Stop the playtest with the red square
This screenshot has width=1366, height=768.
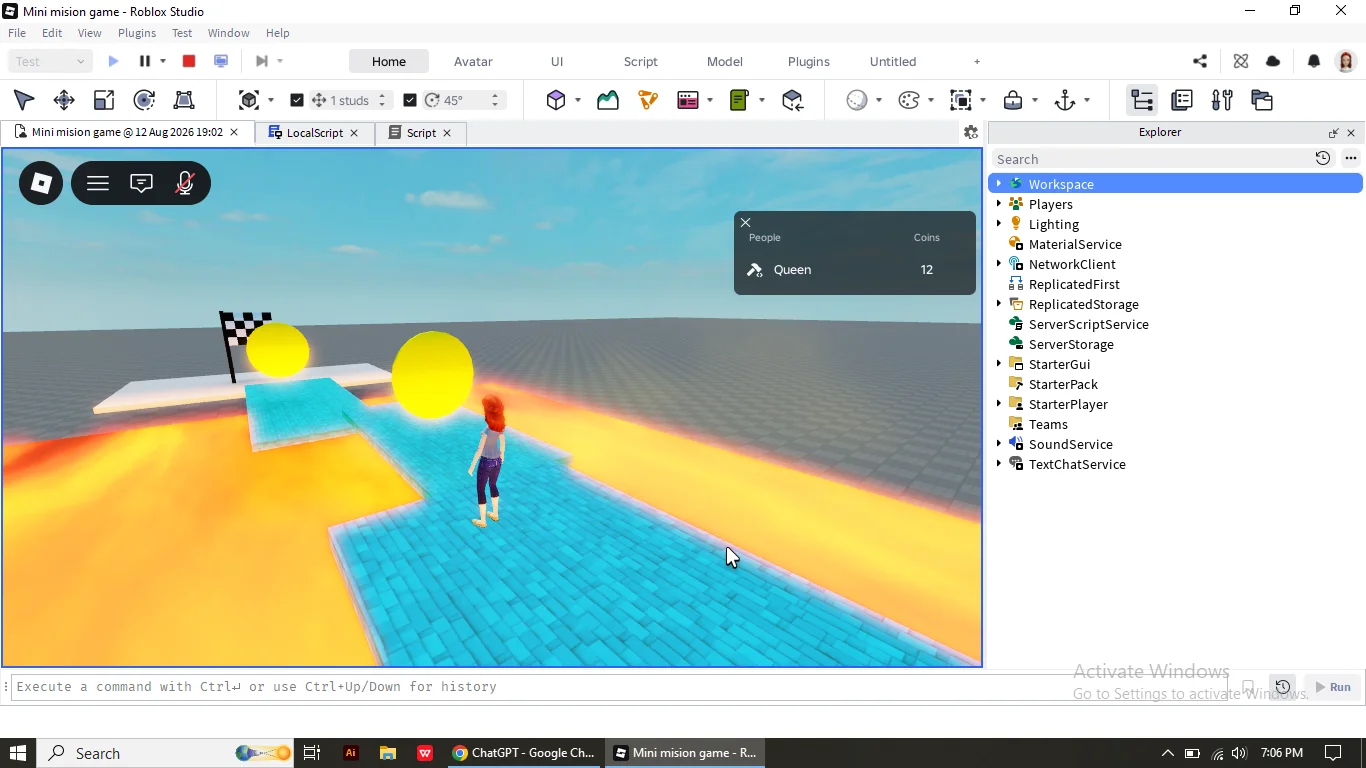click(x=189, y=61)
